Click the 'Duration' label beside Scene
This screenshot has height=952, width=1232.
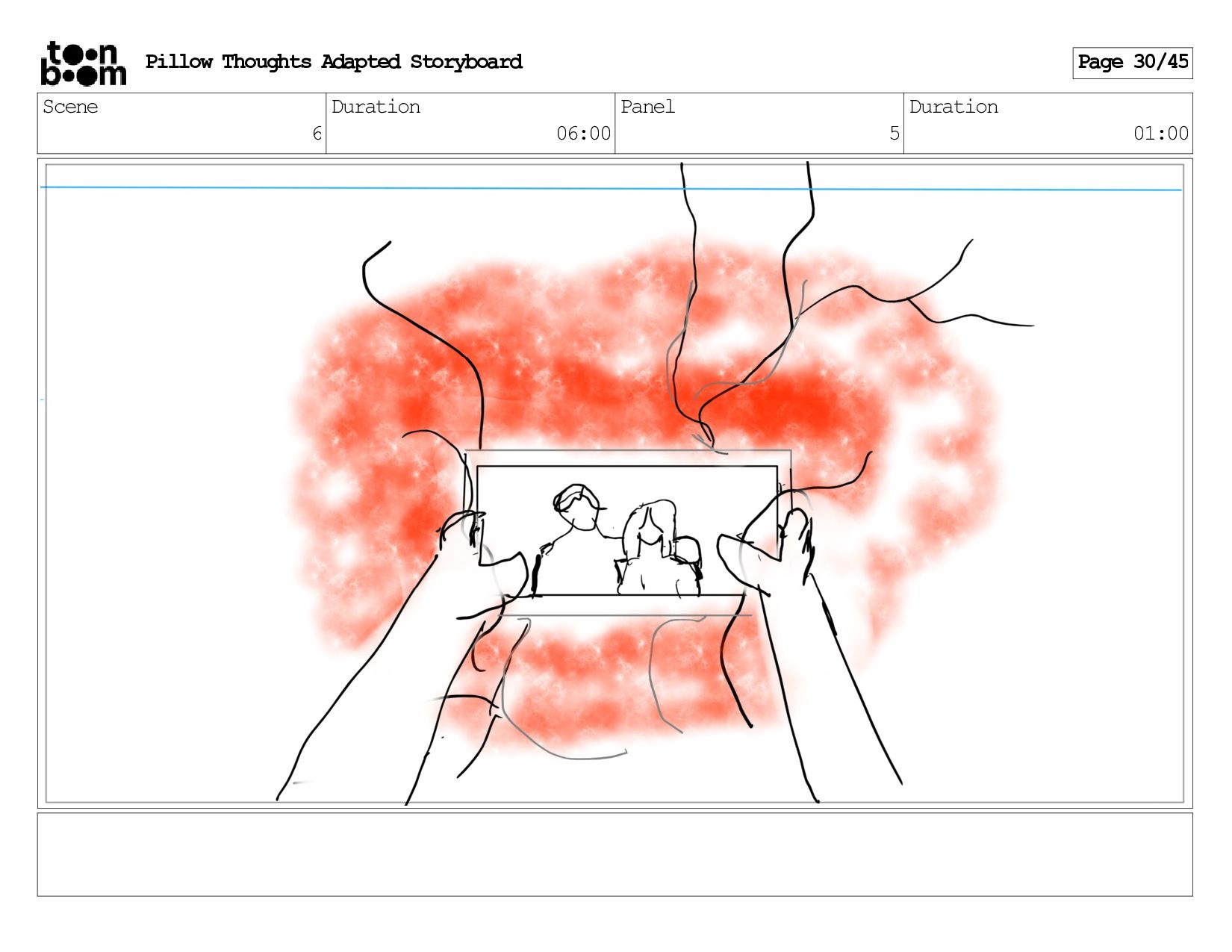[x=376, y=107]
